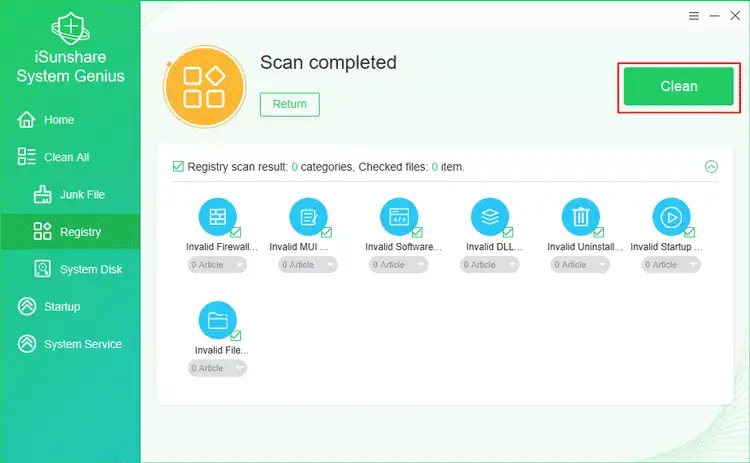Click the Scan completed heading
750x463 pixels.
(328, 63)
